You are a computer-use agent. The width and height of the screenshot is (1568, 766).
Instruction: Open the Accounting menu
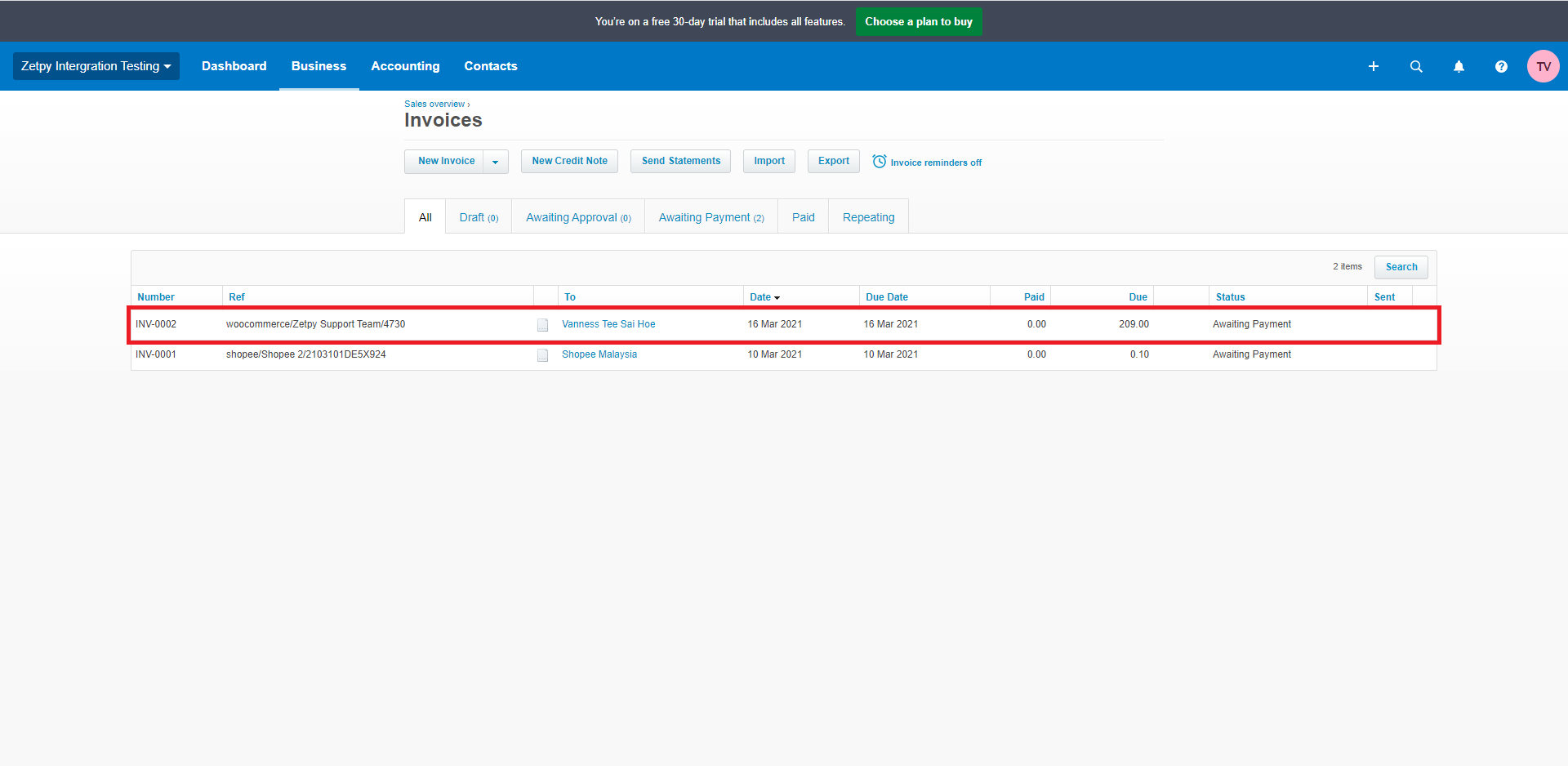[405, 66]
